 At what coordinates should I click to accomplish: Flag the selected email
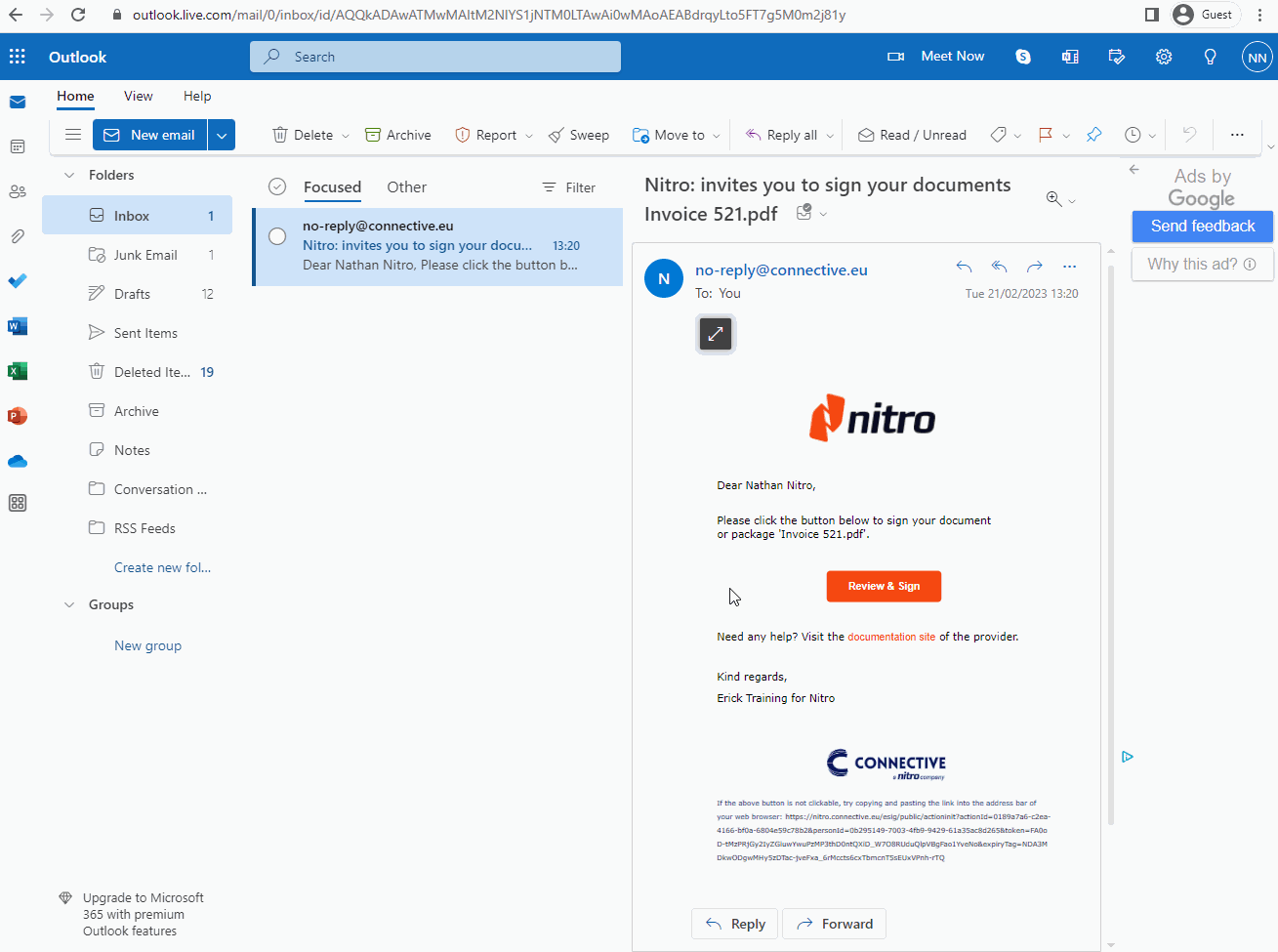click(1045, 135)
